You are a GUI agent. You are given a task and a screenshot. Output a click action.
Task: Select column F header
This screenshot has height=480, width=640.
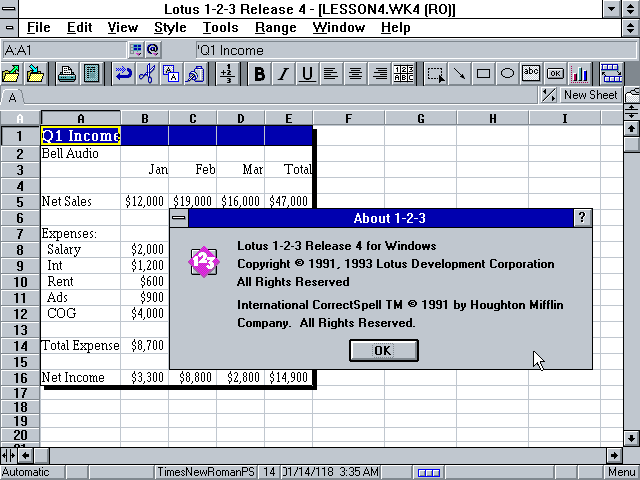(x=349, y=118)
